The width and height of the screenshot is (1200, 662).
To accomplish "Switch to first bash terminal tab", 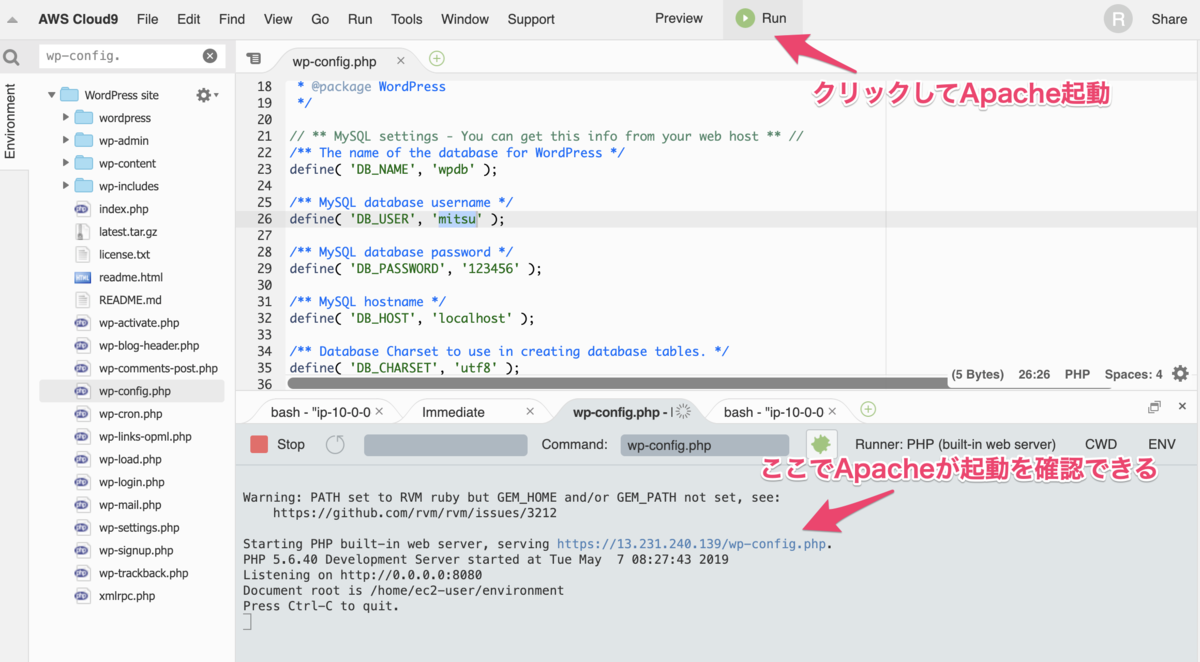I will pos(320,412).
